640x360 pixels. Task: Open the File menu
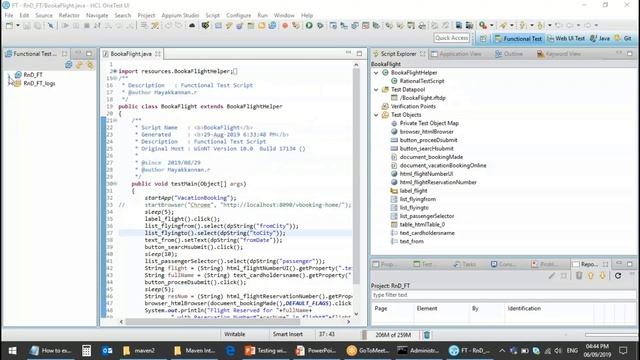(x=9, y=15)
